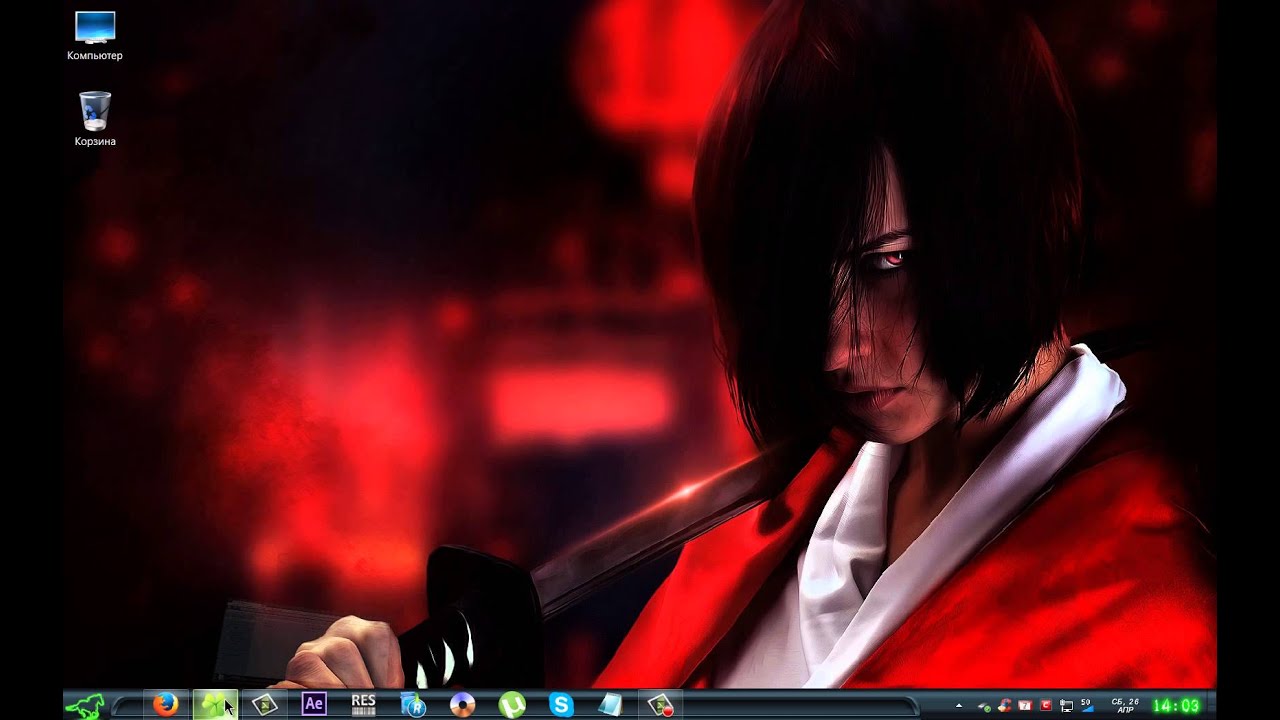
Task: Open the green horse Start button
Action: (x=85, y=705)
